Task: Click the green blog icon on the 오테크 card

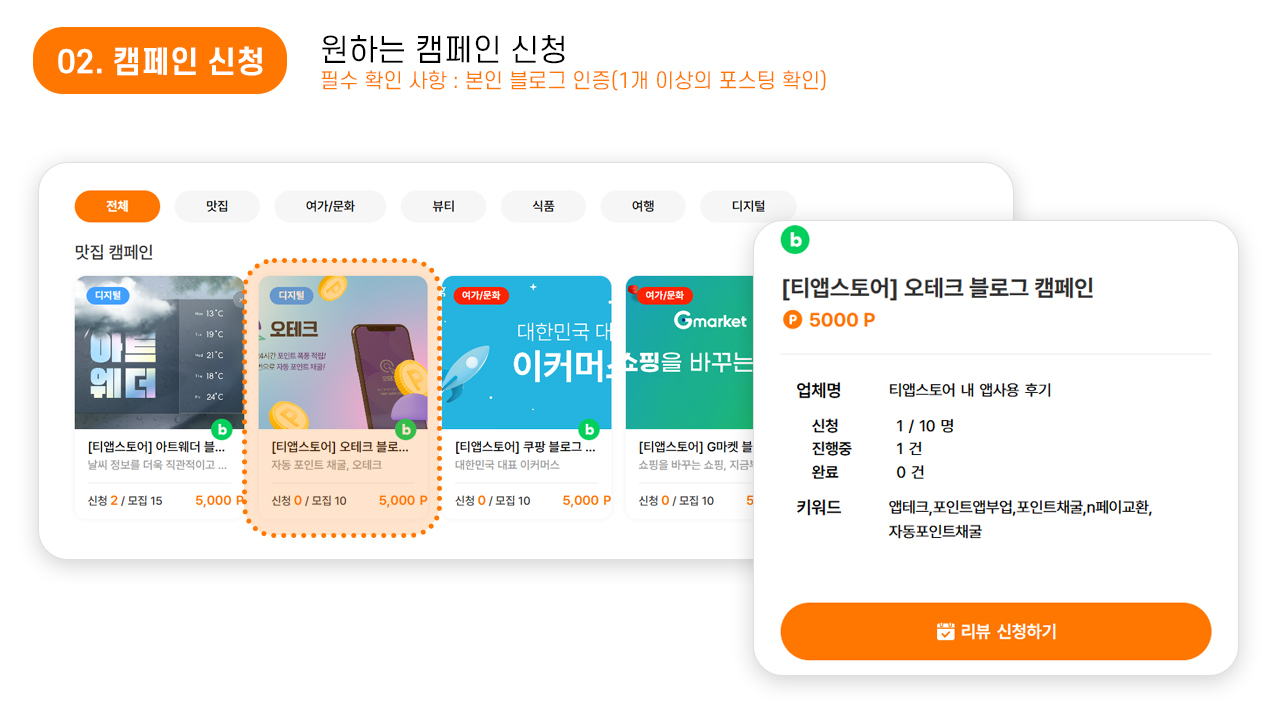Action: point(405,429)
